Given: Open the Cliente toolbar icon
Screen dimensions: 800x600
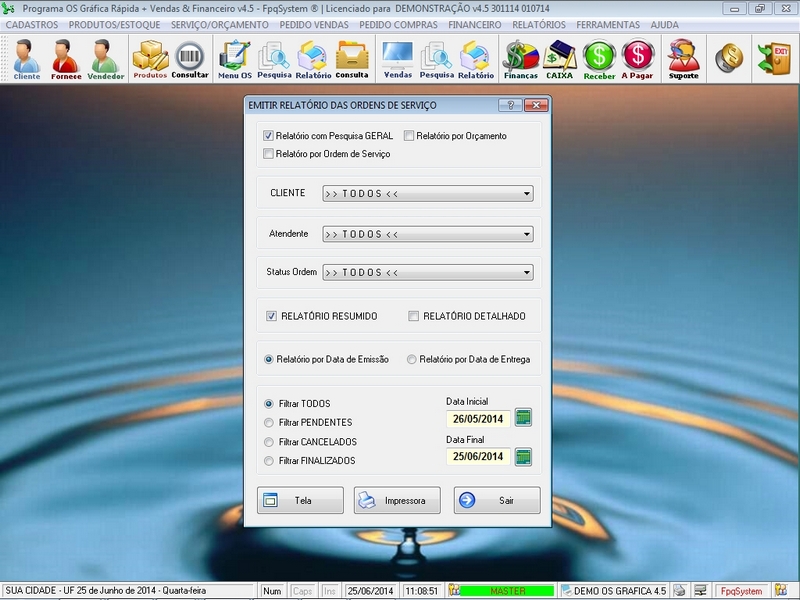Looking at the screenshot, I should click(x=27, y=59).
